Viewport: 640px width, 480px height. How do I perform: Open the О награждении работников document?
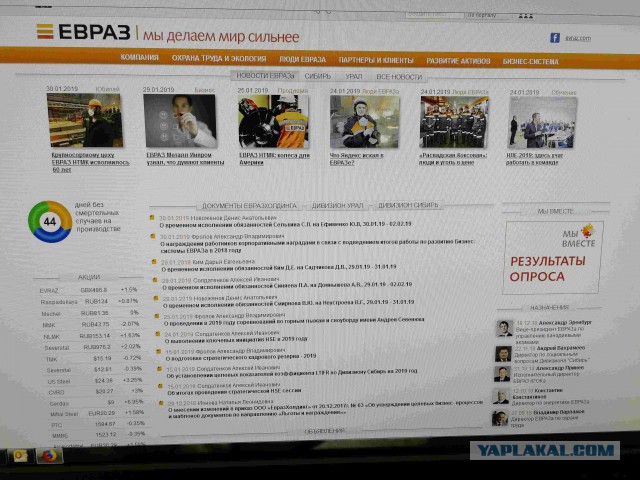click(317, 246)
